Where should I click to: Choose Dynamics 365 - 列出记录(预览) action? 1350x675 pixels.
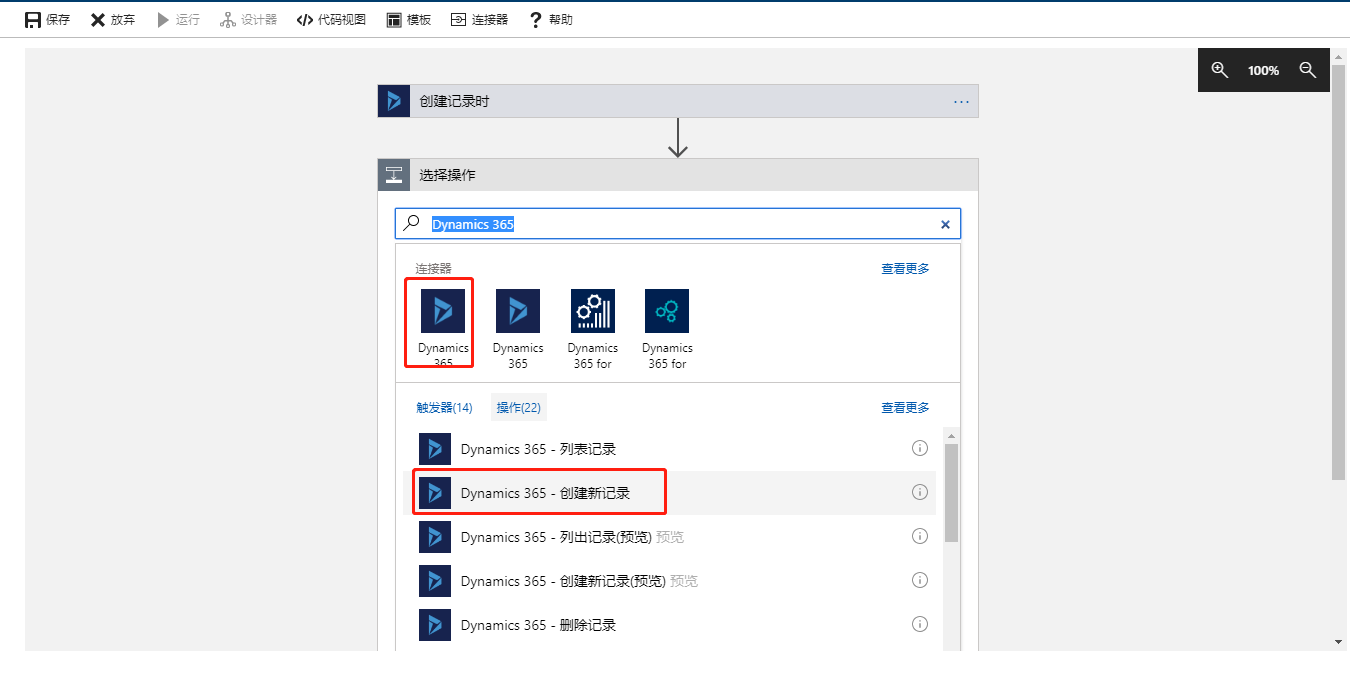(x=669, y=537)
